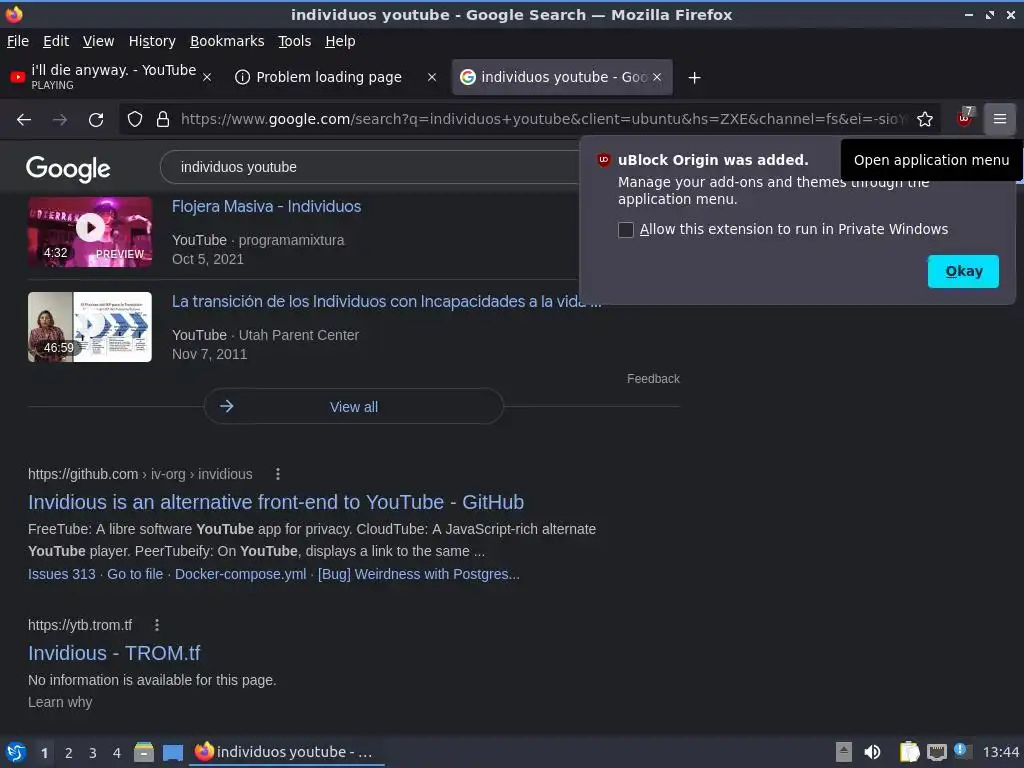
Task: Open removable media eject tray icon
Action: point(844,752)
